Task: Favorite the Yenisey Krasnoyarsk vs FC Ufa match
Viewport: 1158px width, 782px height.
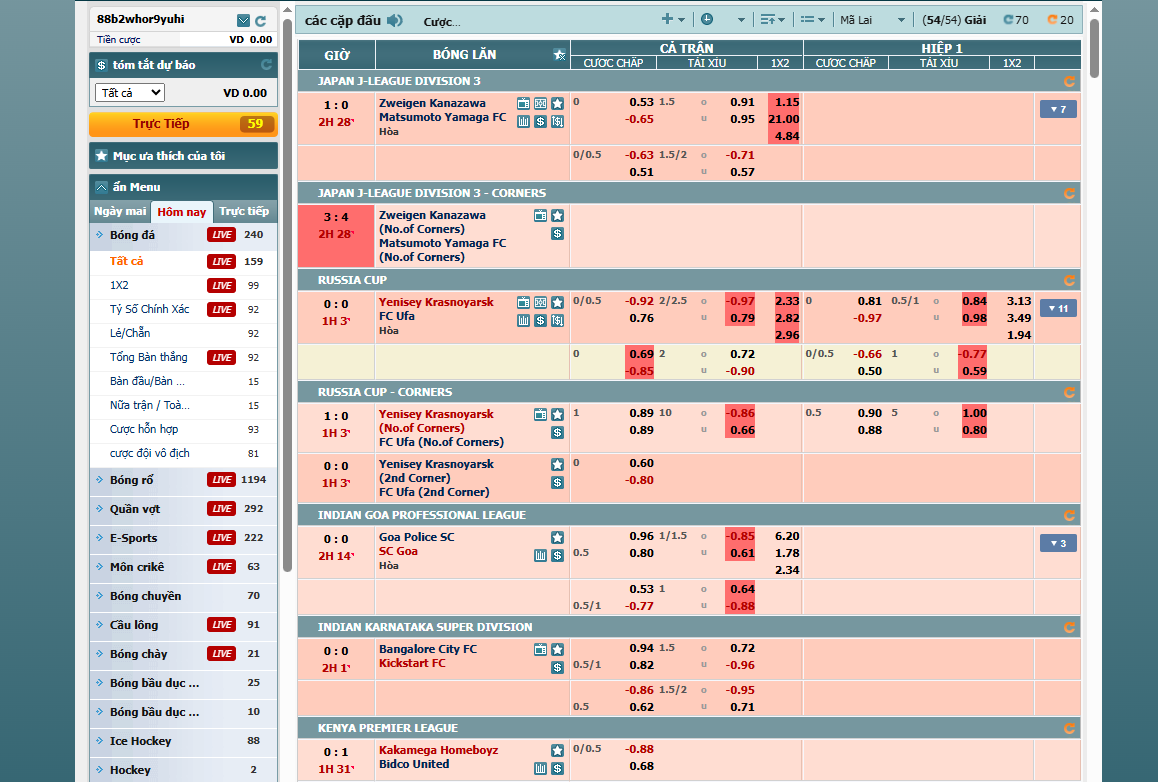Action: [557, 303]
